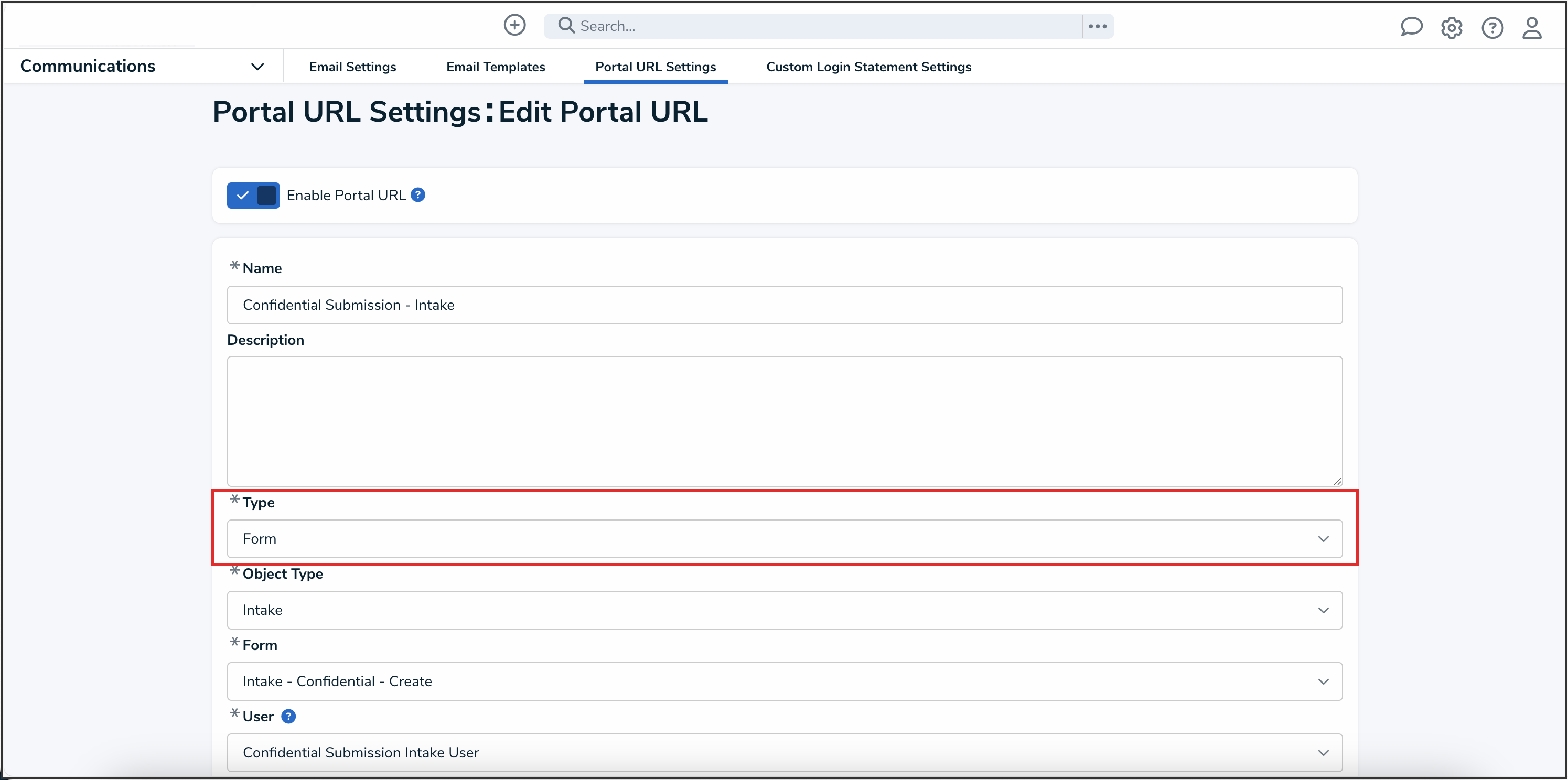Click into the Name text field
Viewport: 1568px width, 780px height.
pos(784,305)
